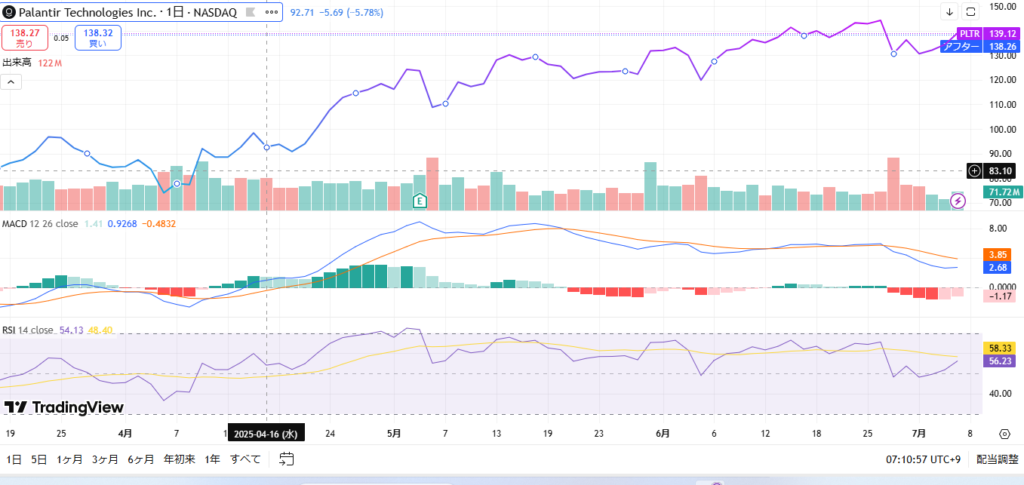The width and height of the screenshot is (1024, 485).
Task: Click the flag icon beside NASDAQ
Action: point(250,12)
